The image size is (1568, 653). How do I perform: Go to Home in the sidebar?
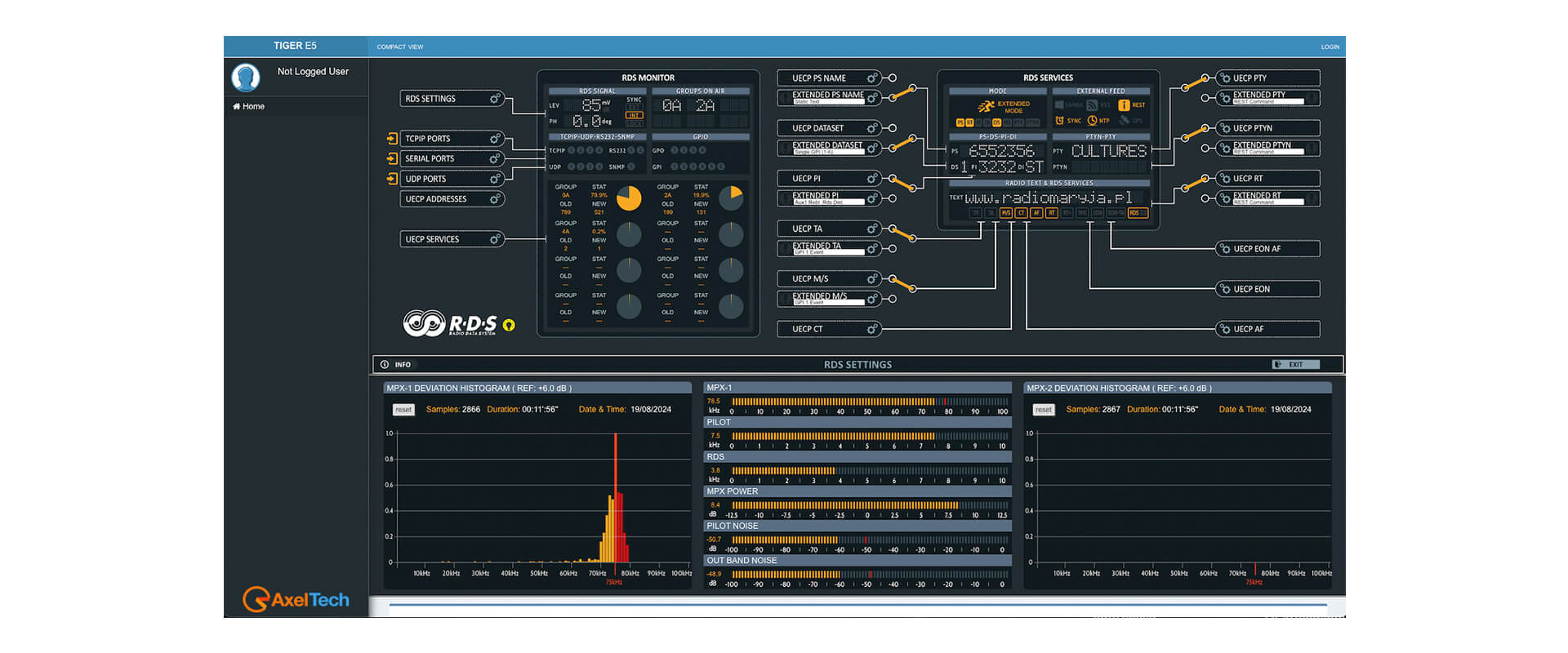pos(249,107)
